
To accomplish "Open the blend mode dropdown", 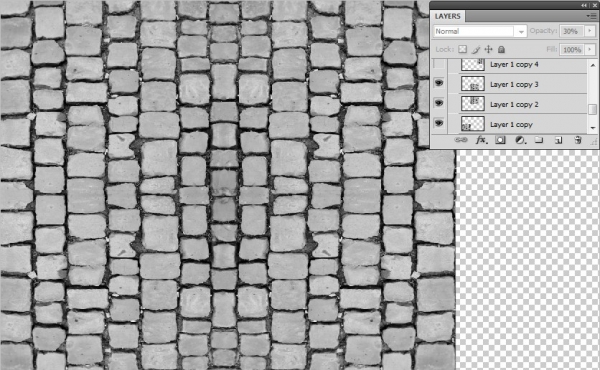I will 480,31.
